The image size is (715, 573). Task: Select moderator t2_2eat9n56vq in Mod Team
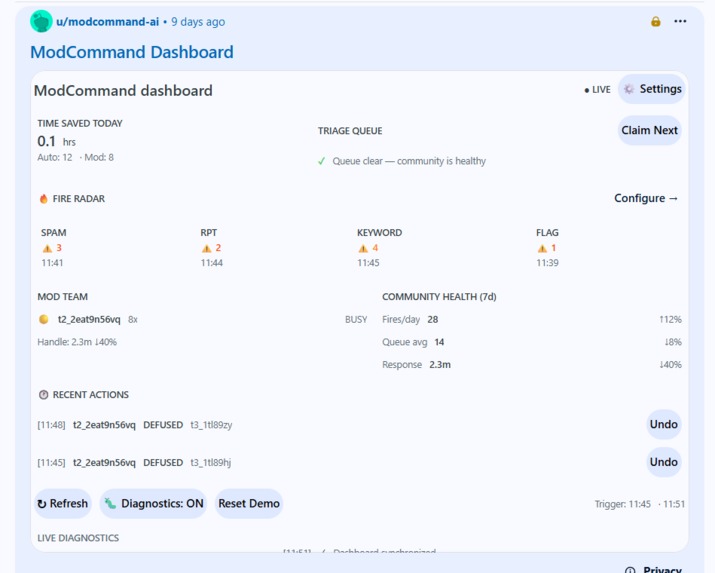coord(89,320)
